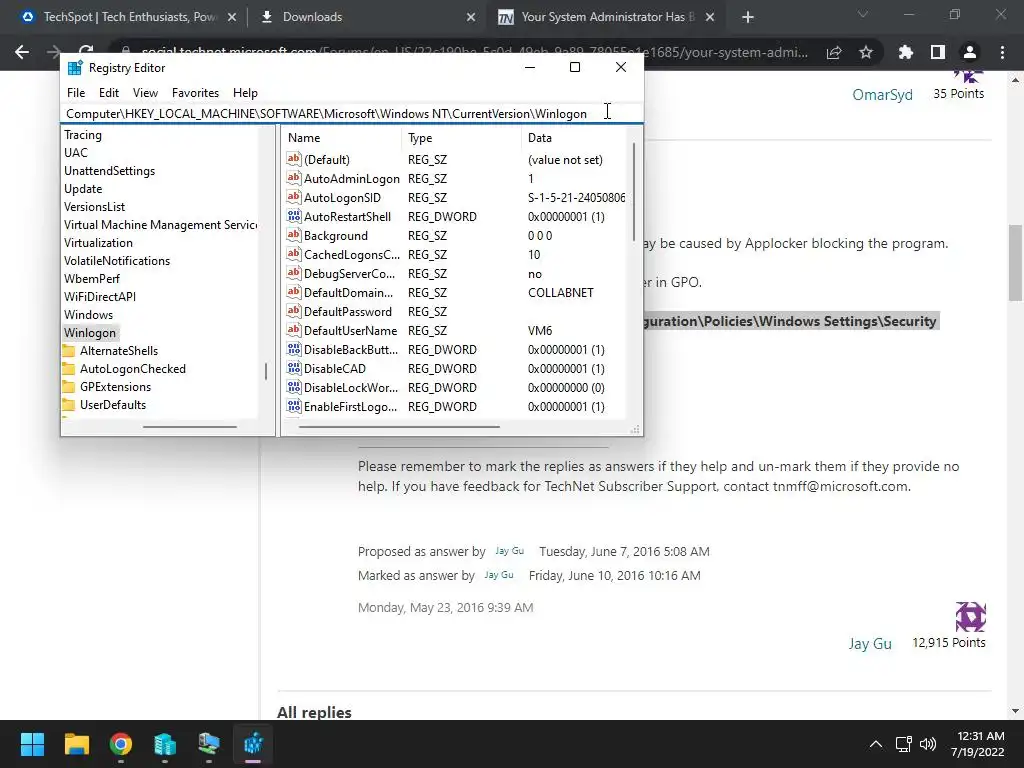
Task: Select the Winlogon key in tree
Action: point(90,332)
